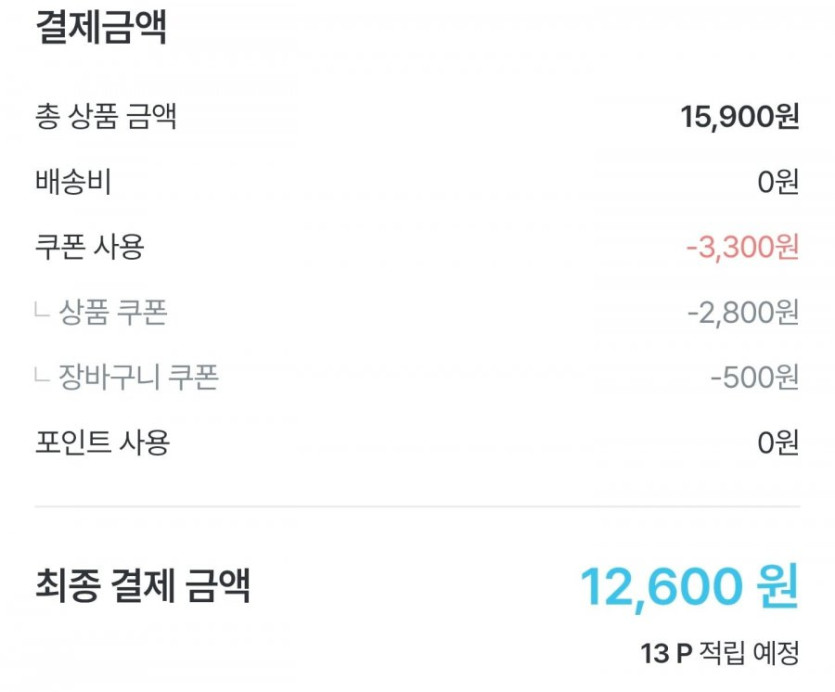Screen dimensions: 835x692
Task: Click the 결제금액 section heading
Action: coord(100,27)
